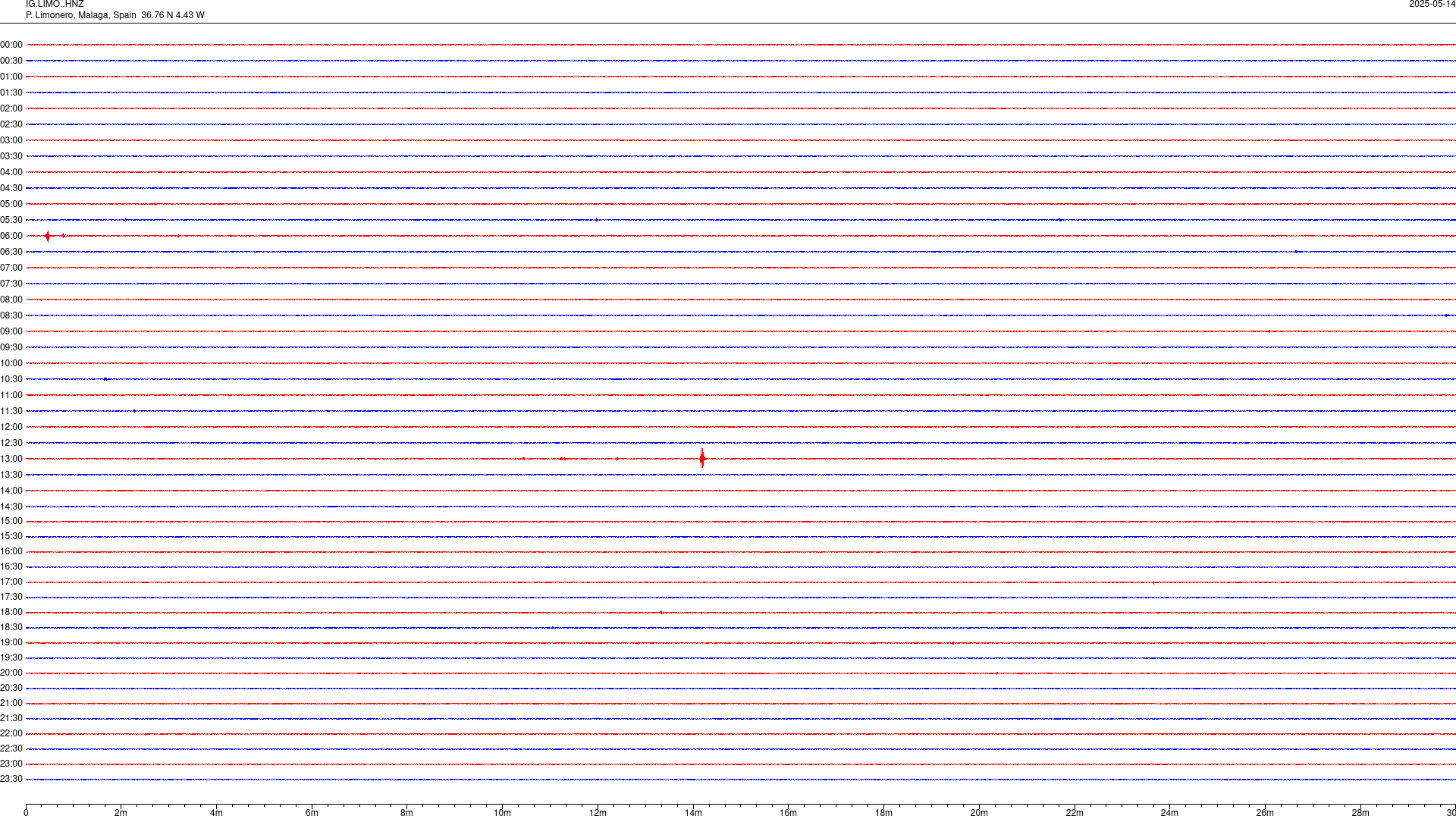This screenshot has height=819, width=1456.
Task: Click the 23:30 row time label
Action: [11, 779]
